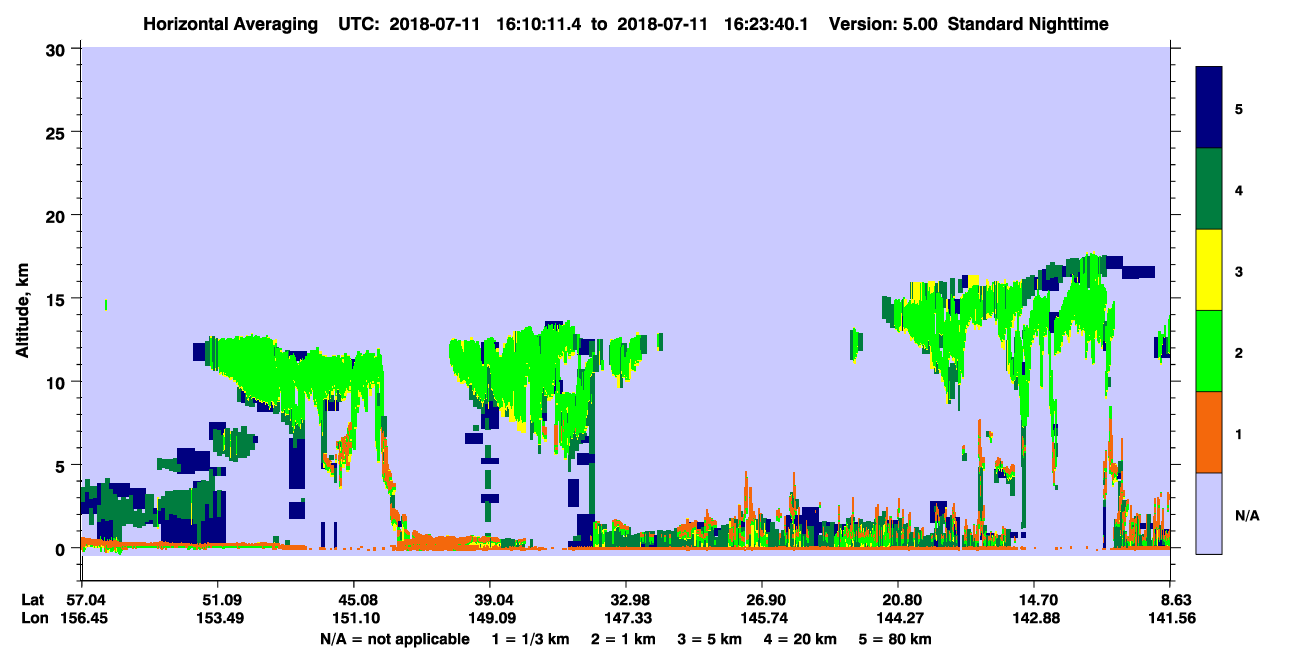Click the lavender N/A color bar segment
This screenshot has height=667, width=1300.
point(1209,513)
